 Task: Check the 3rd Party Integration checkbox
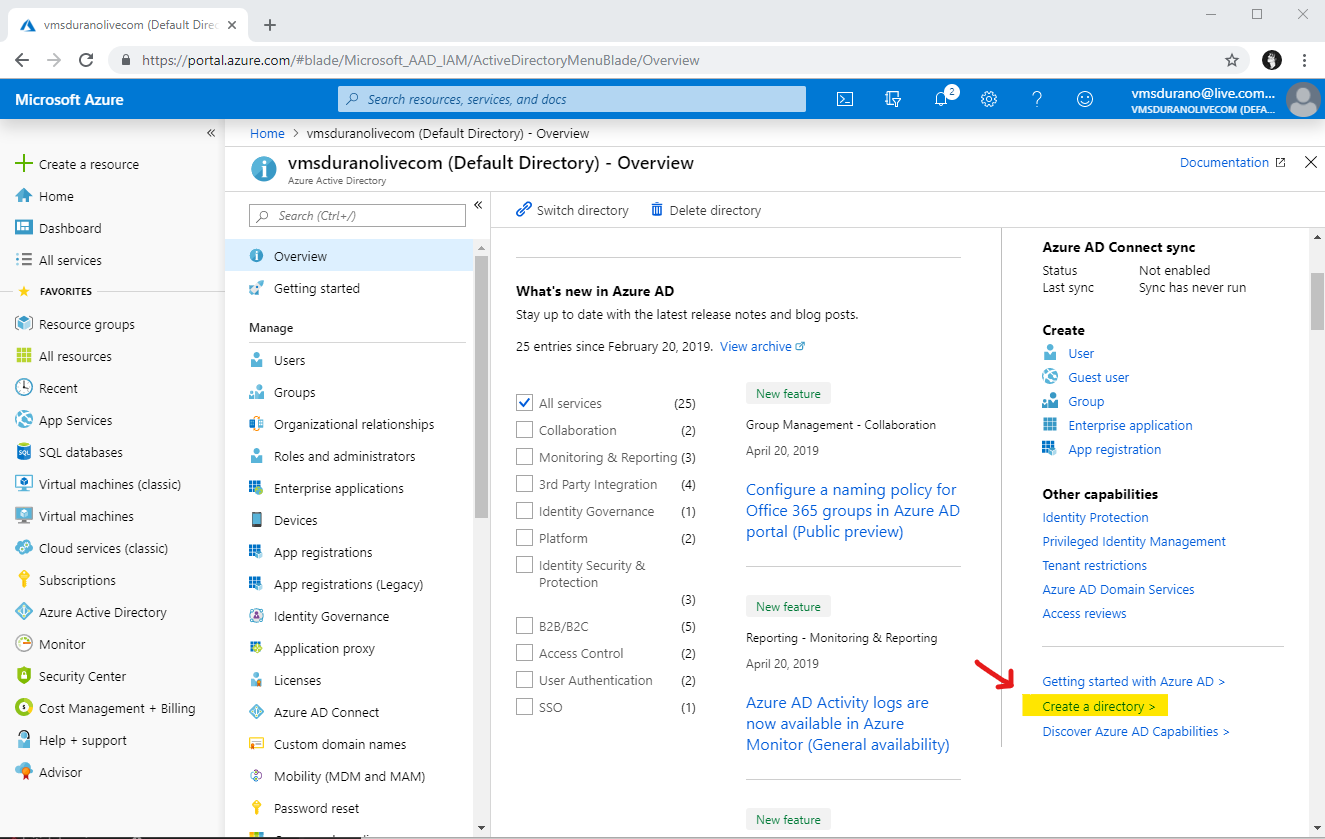524,484
